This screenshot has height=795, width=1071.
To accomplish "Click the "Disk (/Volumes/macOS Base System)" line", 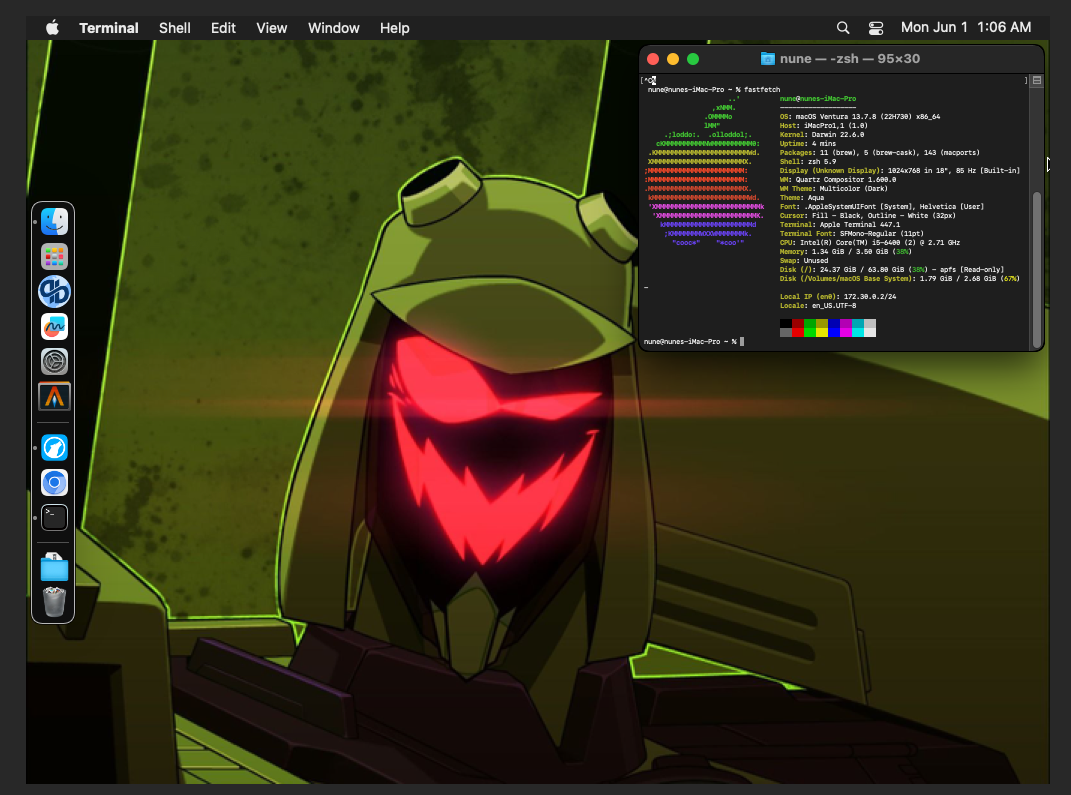I will (x=900, y=278).
